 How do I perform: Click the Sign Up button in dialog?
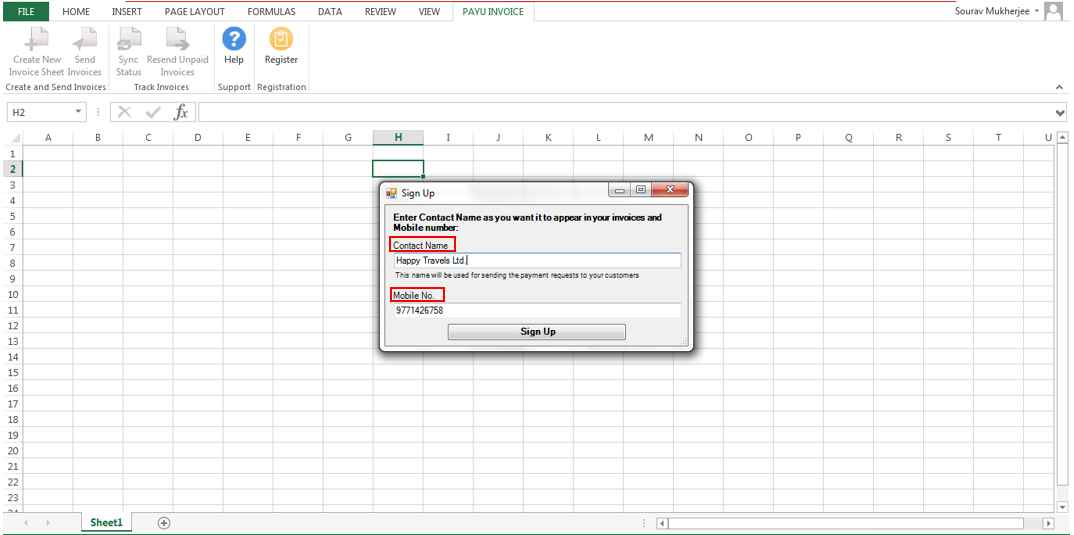click(537, 332)
